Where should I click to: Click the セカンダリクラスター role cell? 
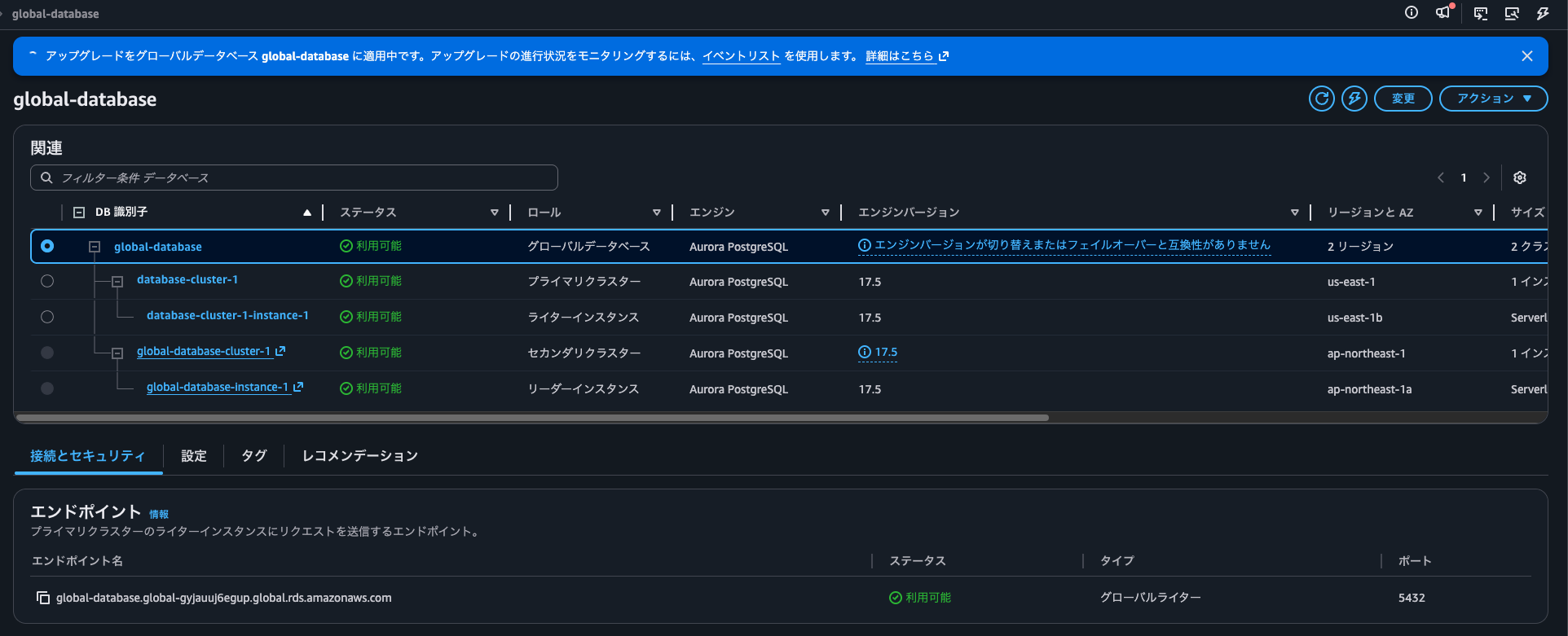pyautogui.click(x=584, y=353)
